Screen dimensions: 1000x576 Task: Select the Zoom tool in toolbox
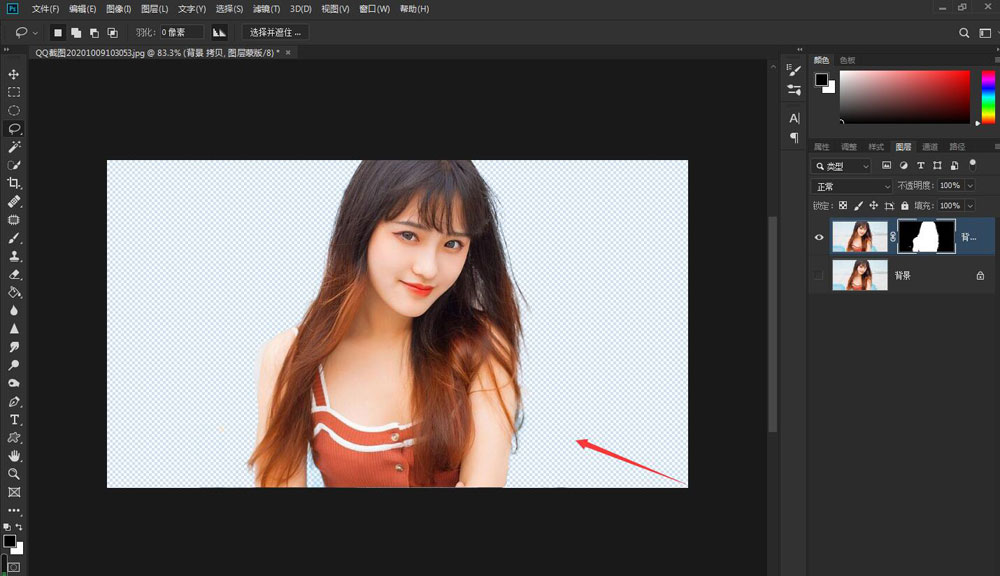click(x=14, y=474)
